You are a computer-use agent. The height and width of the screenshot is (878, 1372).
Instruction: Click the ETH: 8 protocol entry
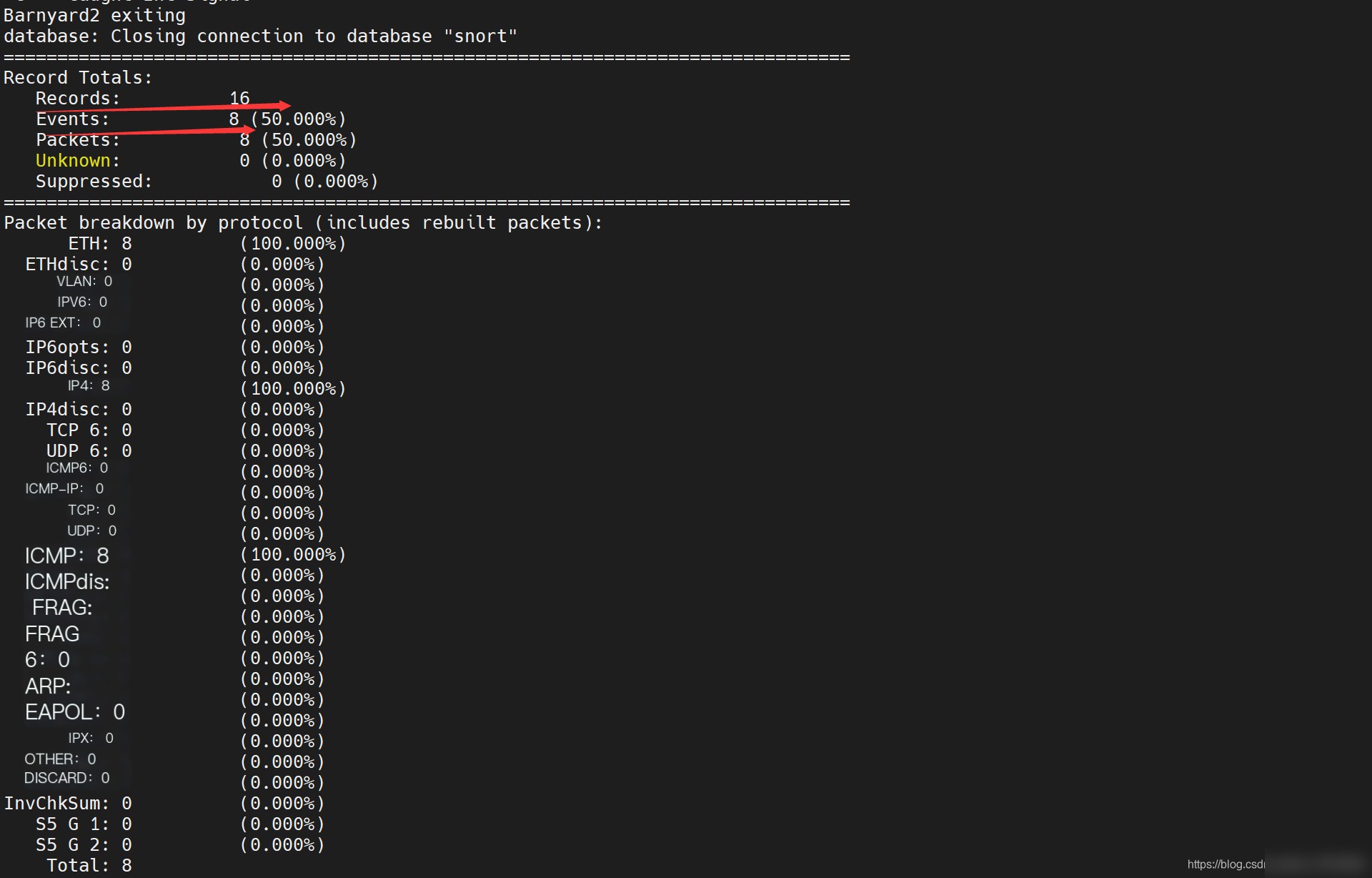tap(99, 244)
